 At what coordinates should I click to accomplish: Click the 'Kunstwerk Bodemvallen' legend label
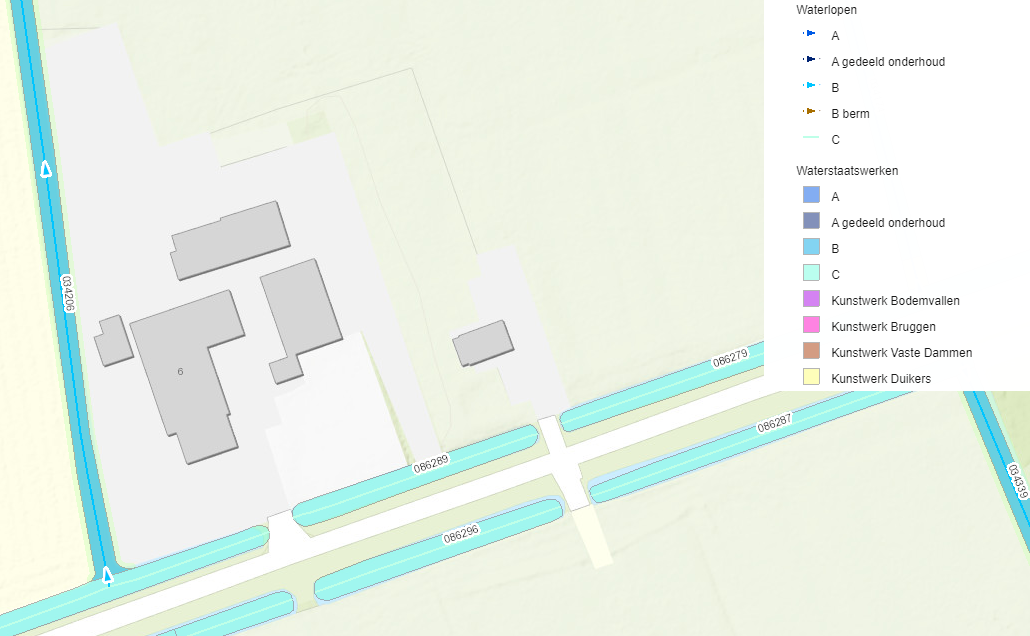tap(895, 301)
